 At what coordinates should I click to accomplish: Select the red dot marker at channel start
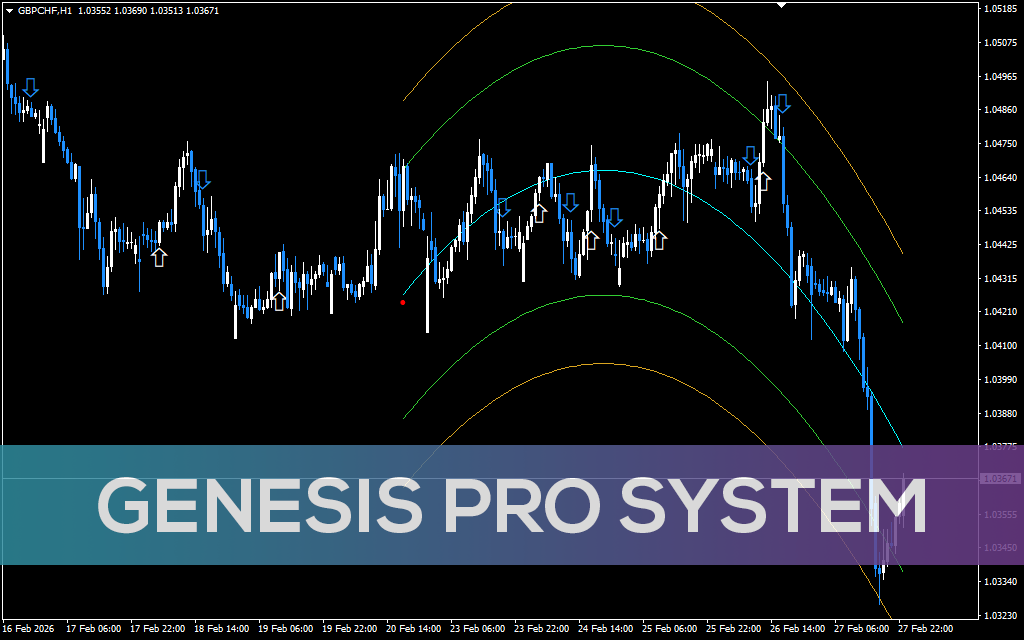coord(403,301)
